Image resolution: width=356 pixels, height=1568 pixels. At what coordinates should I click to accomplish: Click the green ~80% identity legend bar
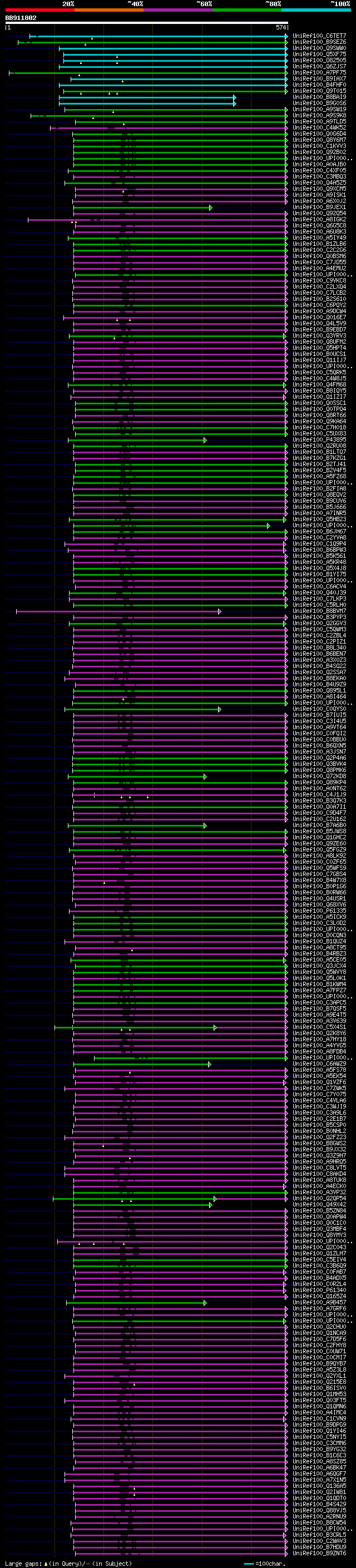[246, 10]
